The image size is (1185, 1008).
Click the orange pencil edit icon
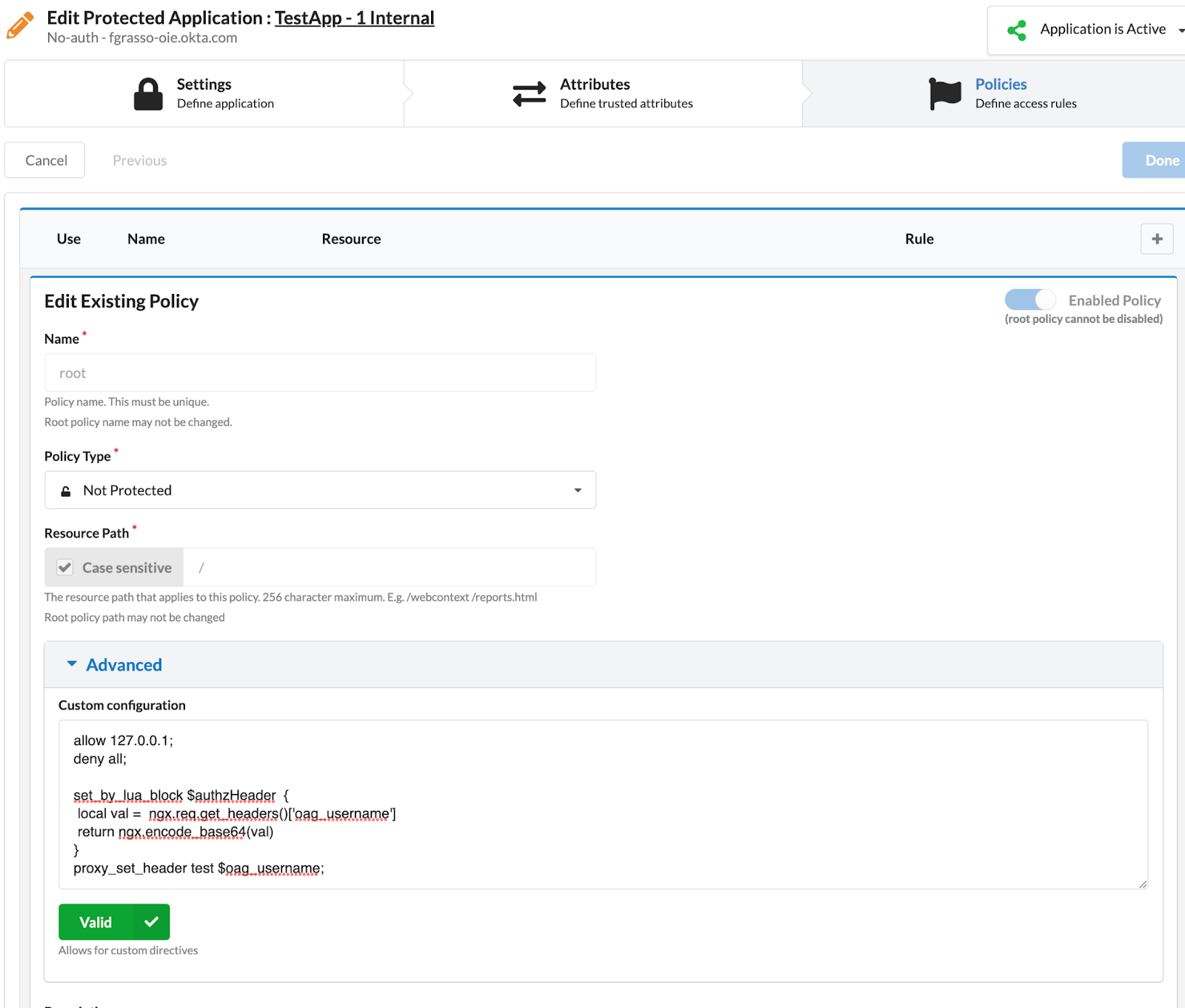coord(20,25)
